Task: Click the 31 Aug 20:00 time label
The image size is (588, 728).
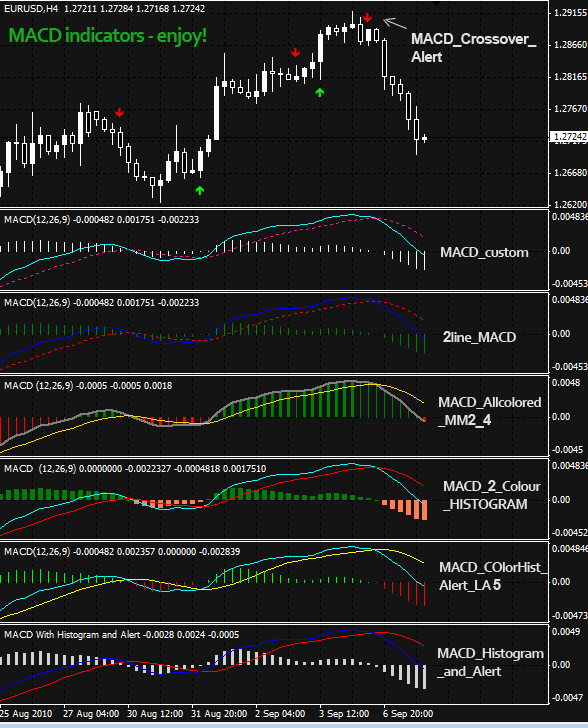Action: click(x=219, y=714)
